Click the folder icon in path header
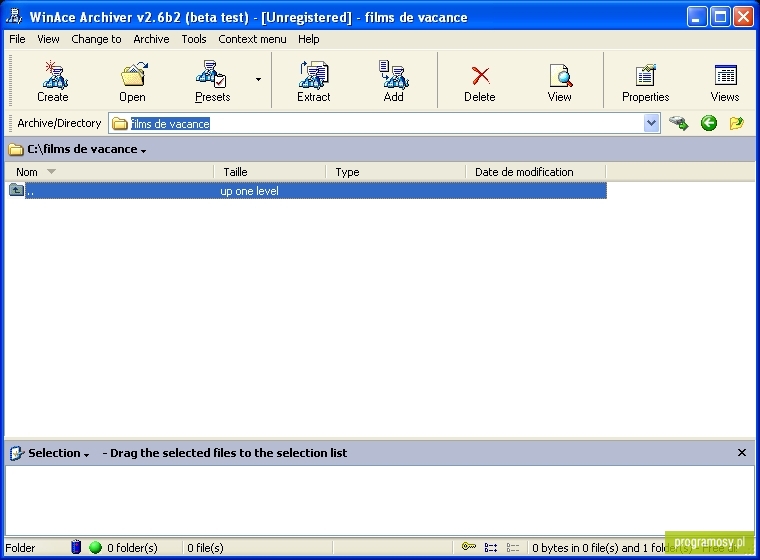The height and width of the screenshot is (560, 760). coord(16,149)
